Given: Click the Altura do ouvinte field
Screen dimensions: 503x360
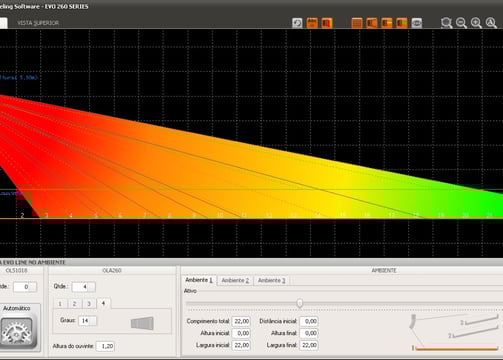Looking at the screenshot, I should click(106, 346).
